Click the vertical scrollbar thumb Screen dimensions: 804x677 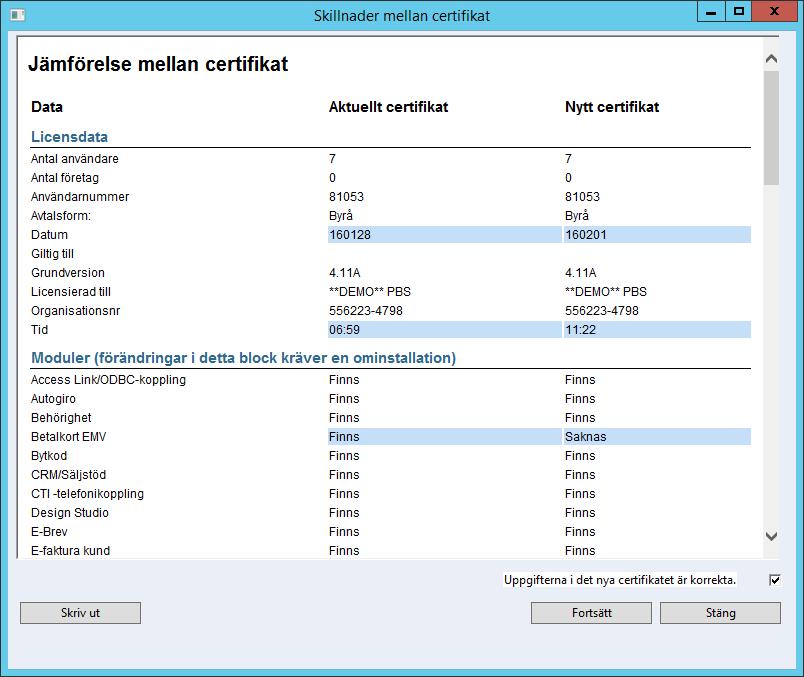point(771,128)
